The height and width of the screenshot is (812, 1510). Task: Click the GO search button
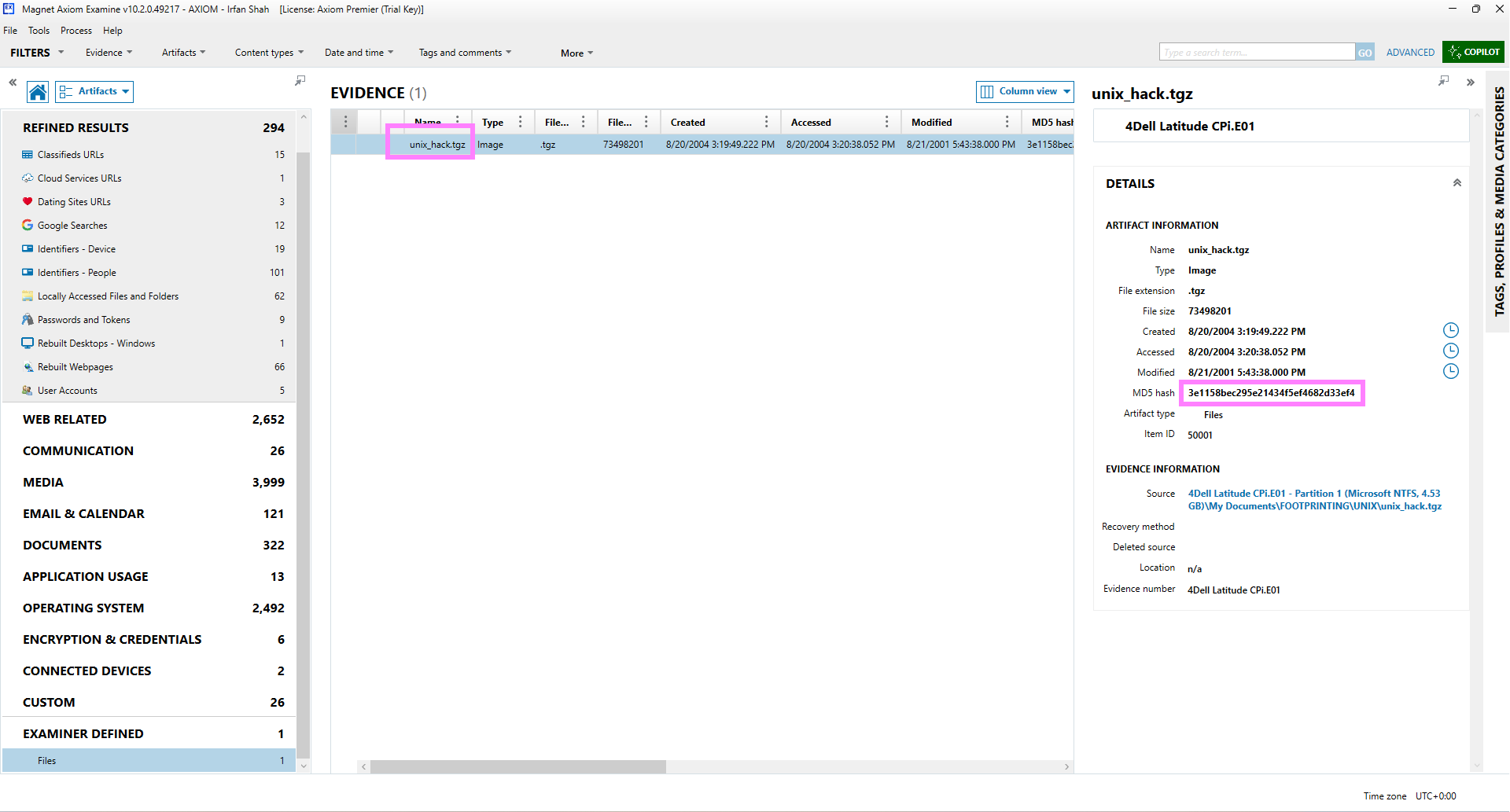pos(1365,53)
